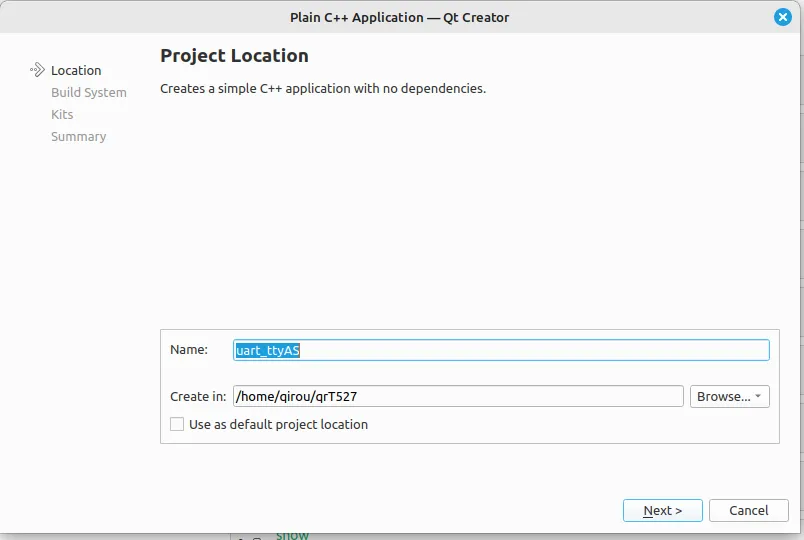Select the Build System wizard step
Viewport: 804px width, 540px height.
pyautogui.click(x=89, y=92)
